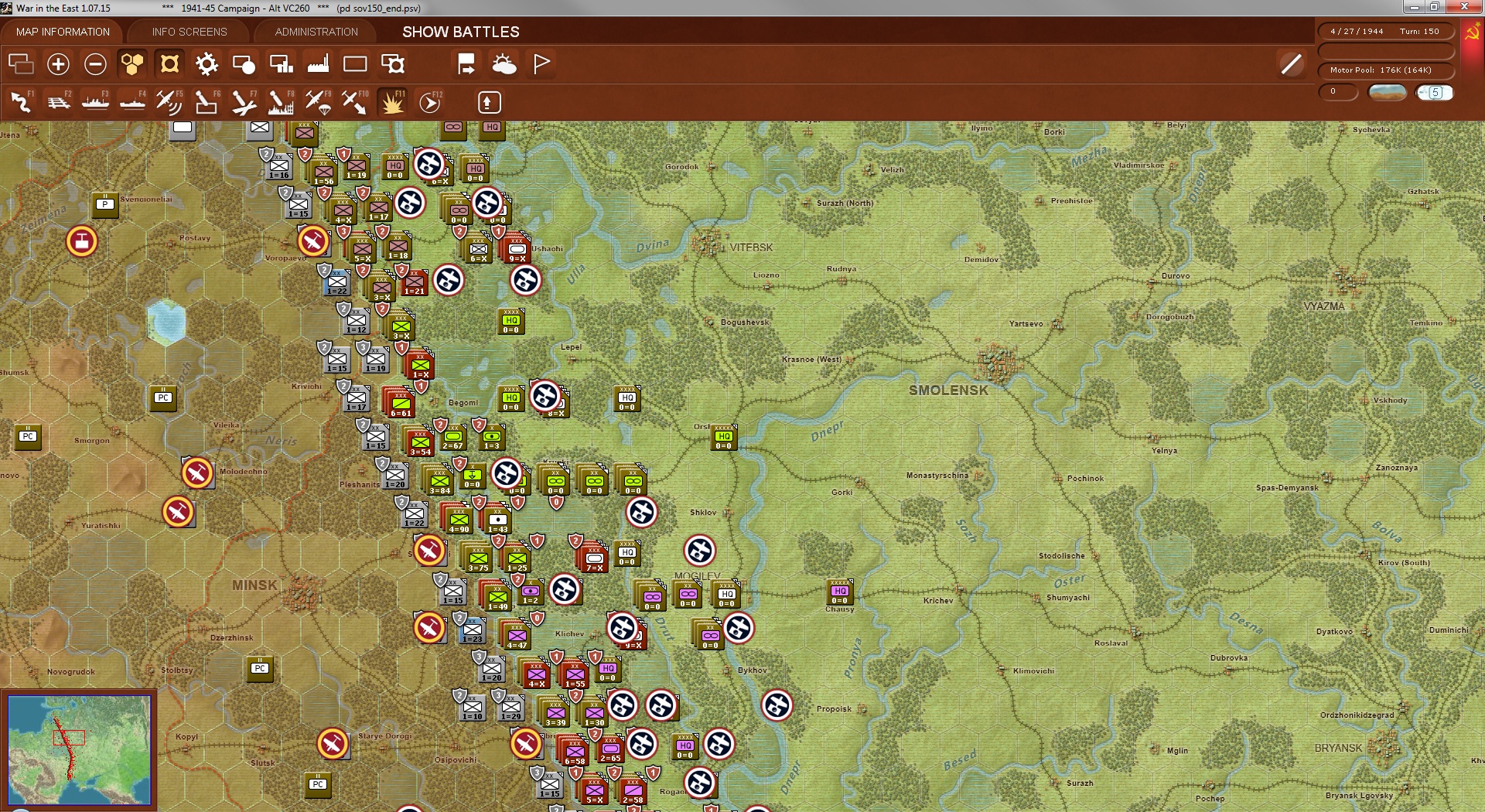Select the F3 naval transport mode
1485x812 pixels.
tap(95, 101)
